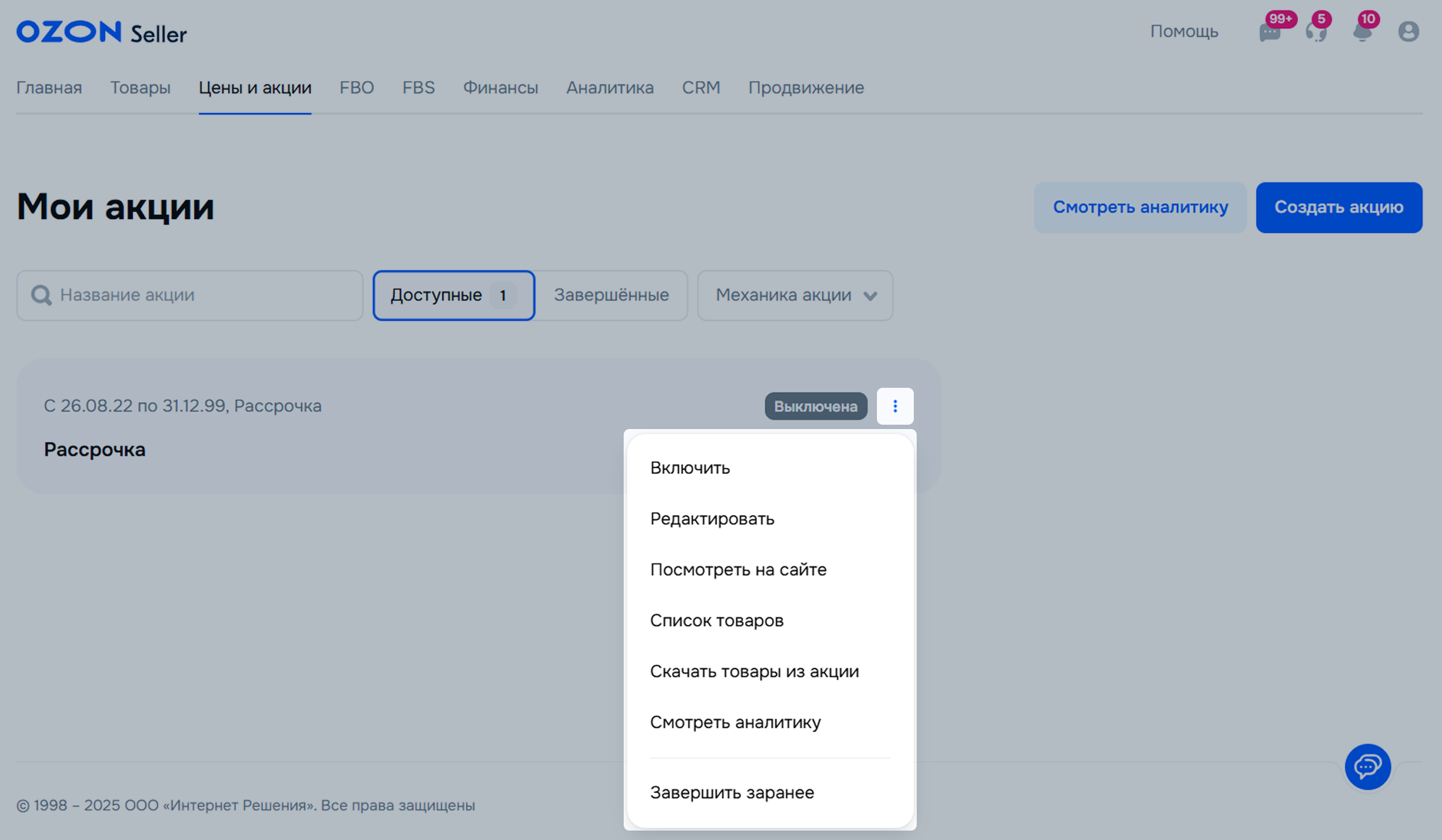1442x840 pixels.
Task: Choose Включить to enable the promo
Action: click(x=690, y=468)
